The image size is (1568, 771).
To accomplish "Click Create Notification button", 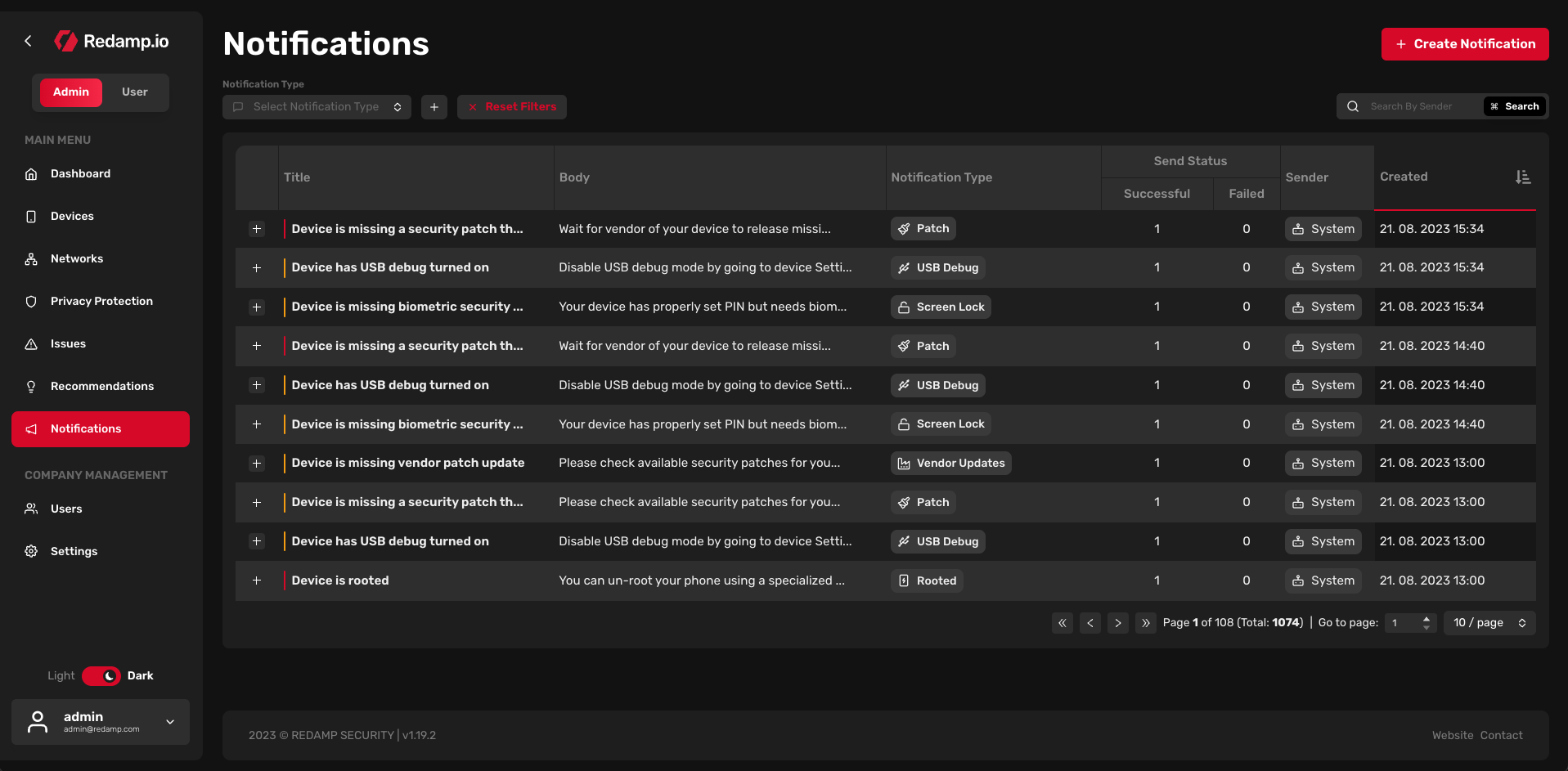I will 1465,44.
